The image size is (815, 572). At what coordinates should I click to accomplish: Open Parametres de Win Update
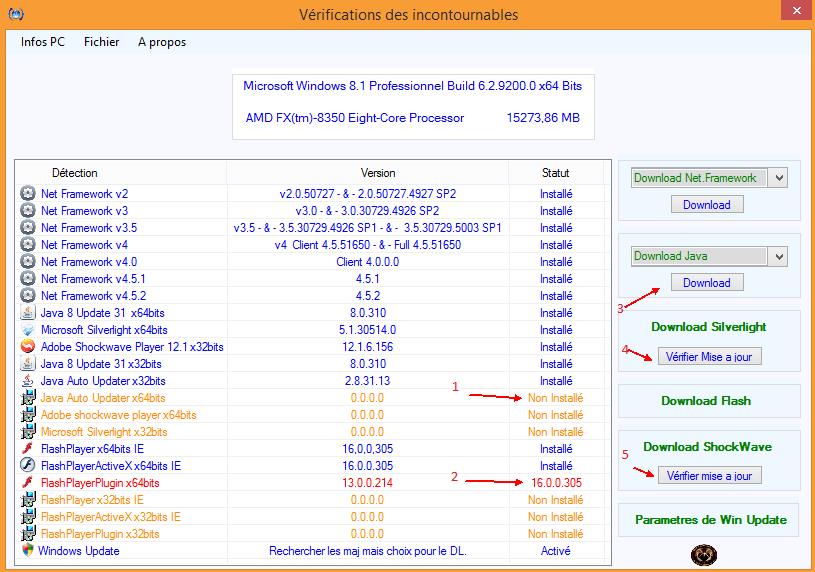711,520
